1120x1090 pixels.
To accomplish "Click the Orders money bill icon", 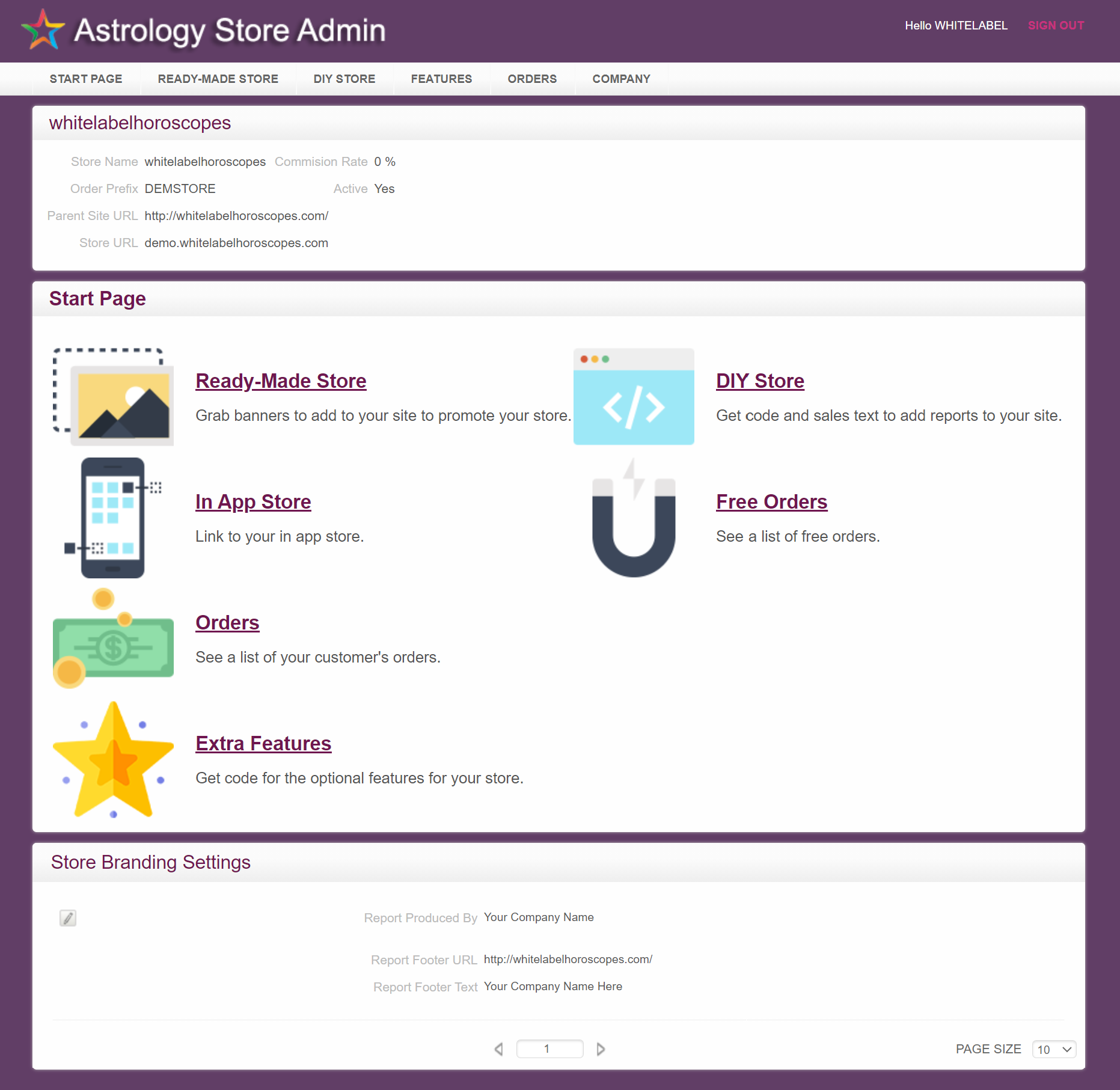I will click(113, 638).
